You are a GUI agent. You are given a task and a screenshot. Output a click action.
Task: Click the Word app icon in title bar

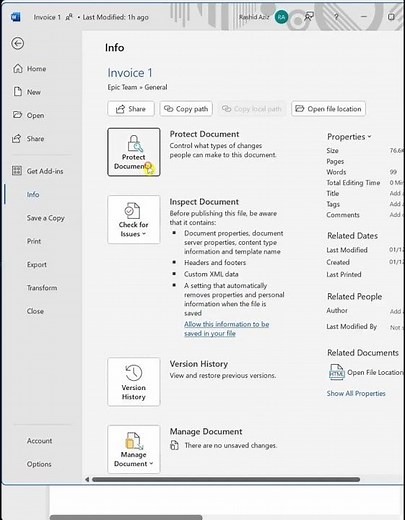(x=16, y=17)
